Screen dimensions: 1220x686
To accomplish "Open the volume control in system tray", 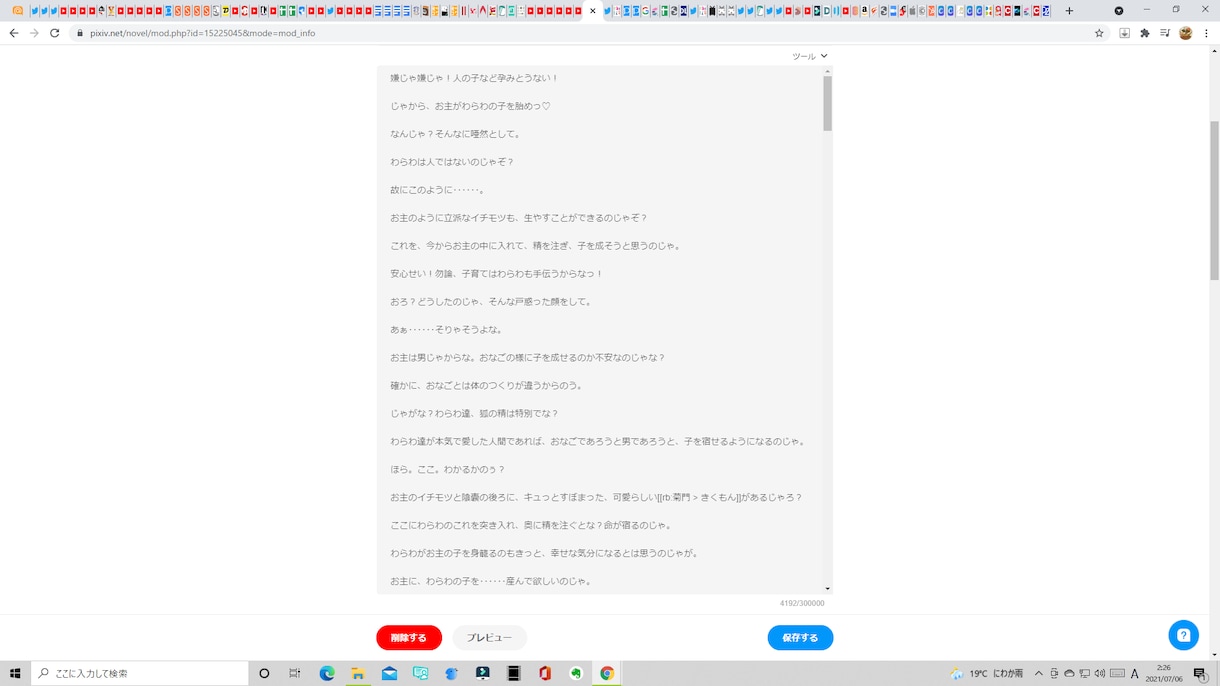I will [1101, 674].
